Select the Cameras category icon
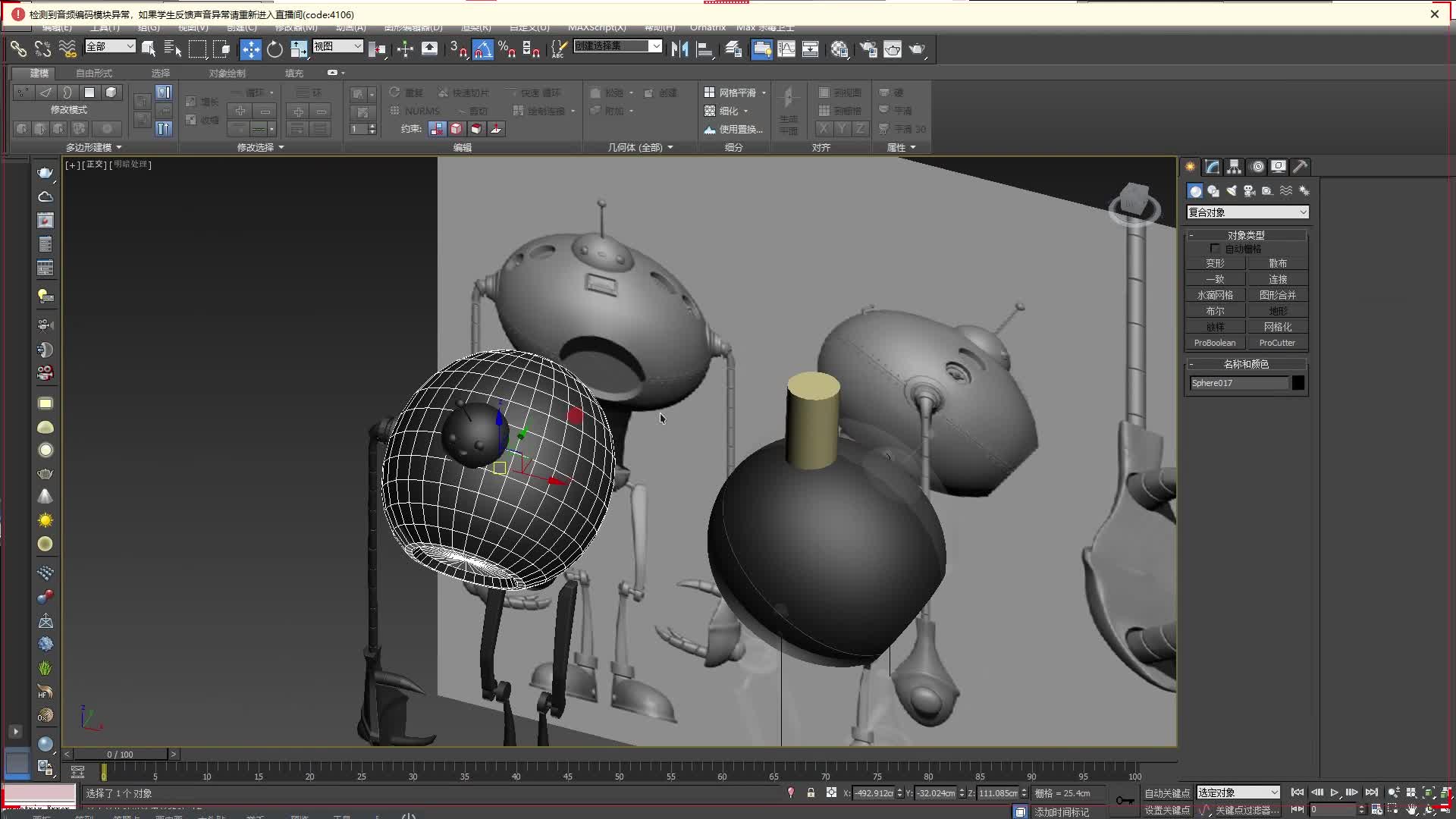Viewport: 1456px width, 819px height. [1249, 191]
